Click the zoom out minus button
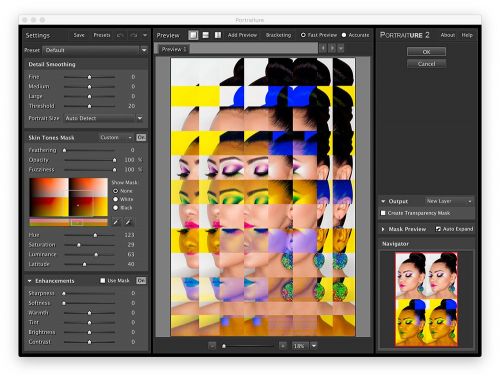The width and height of the screenshot is (500, 379). [x=212, y=346]
